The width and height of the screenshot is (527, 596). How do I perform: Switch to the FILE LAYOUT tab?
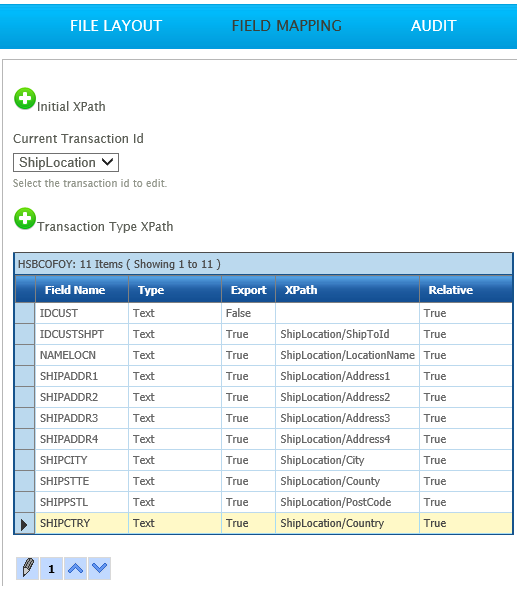pyautogui.click(x=116, y=26)
